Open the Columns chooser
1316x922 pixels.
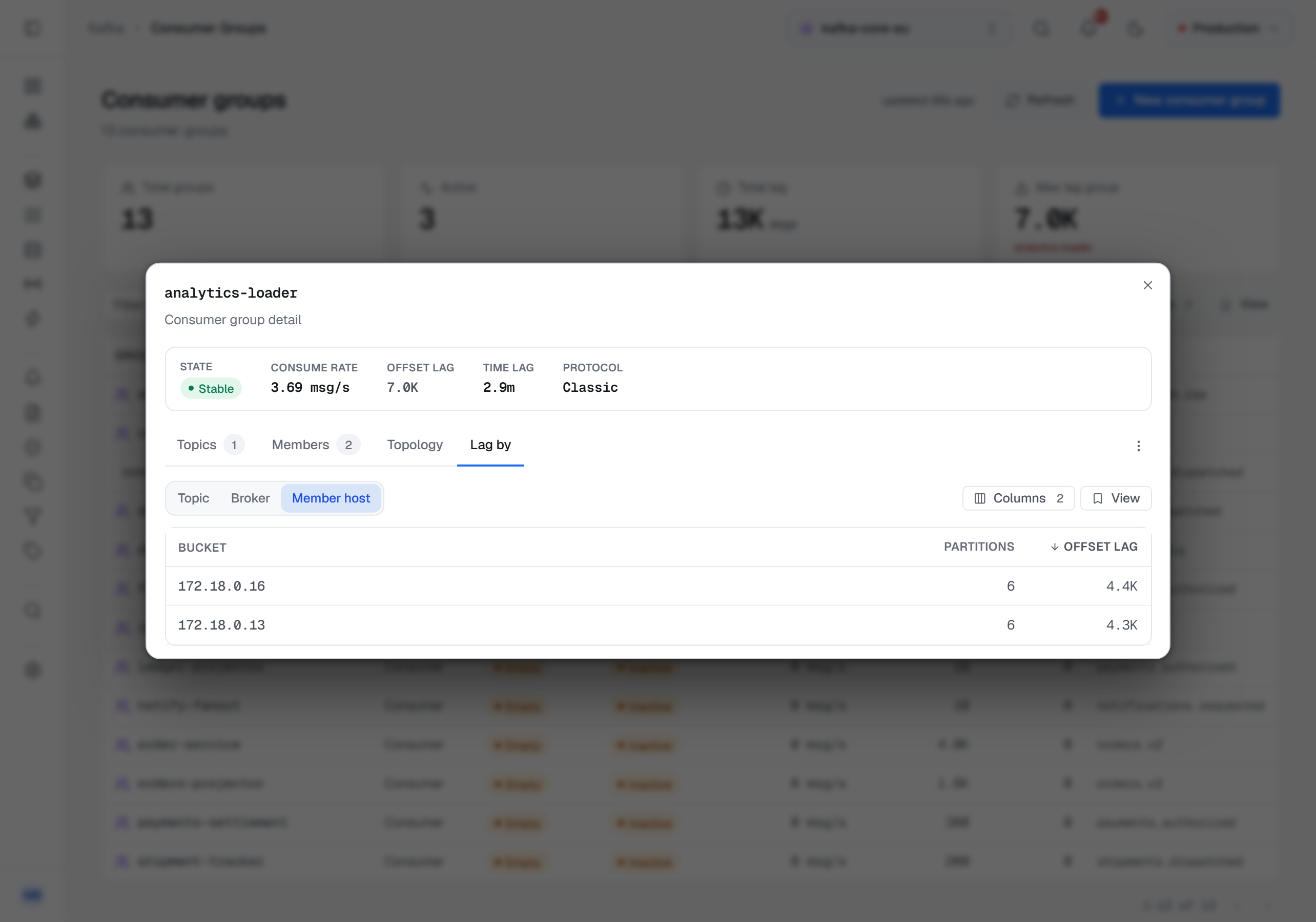coord(1019,498)
